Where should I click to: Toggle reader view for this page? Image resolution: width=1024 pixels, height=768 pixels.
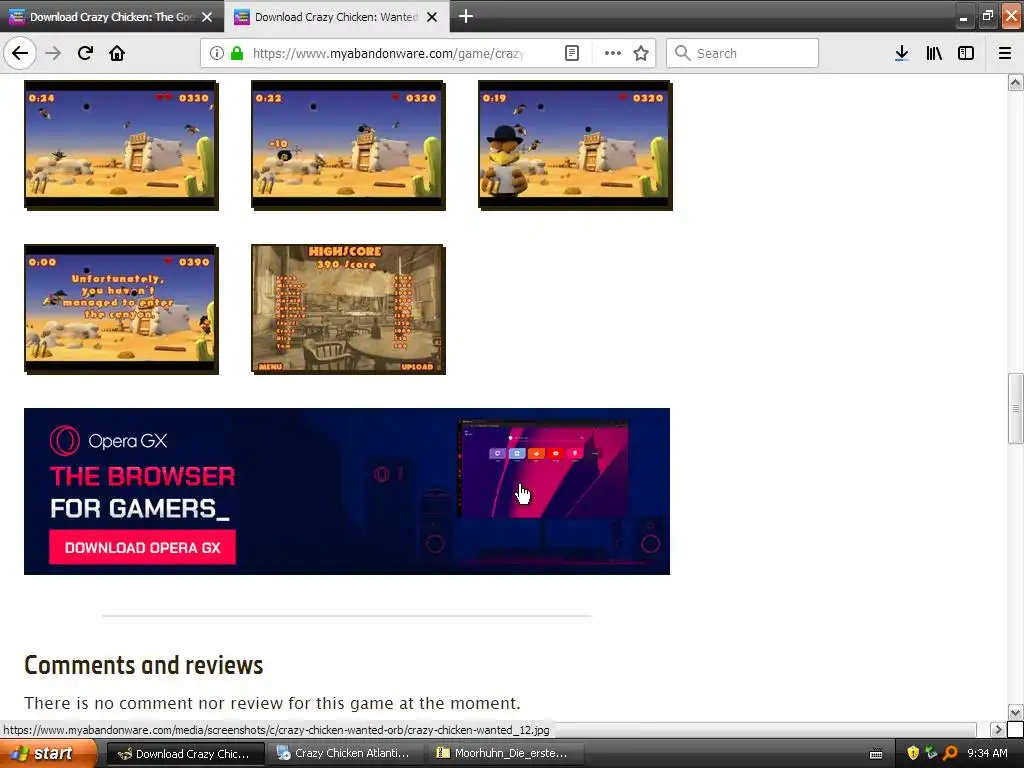coord(571,53)
